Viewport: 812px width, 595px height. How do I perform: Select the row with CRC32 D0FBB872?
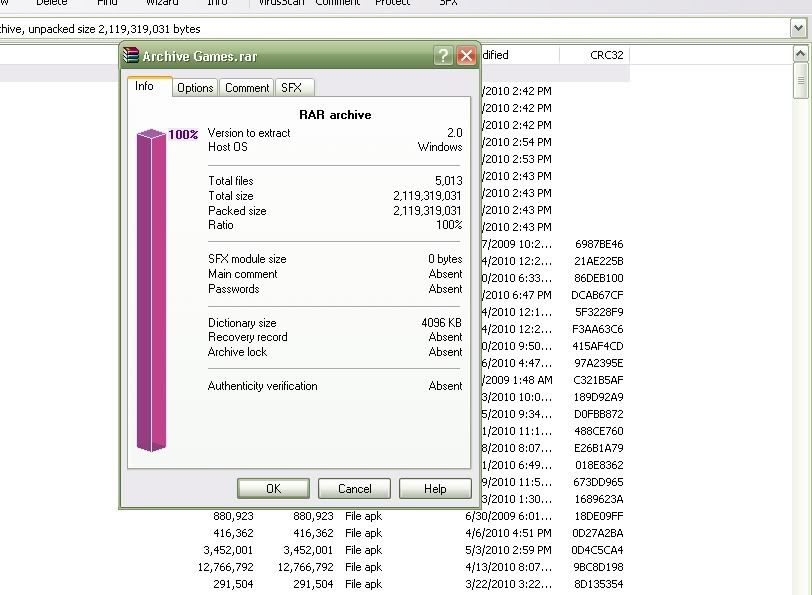555,414
